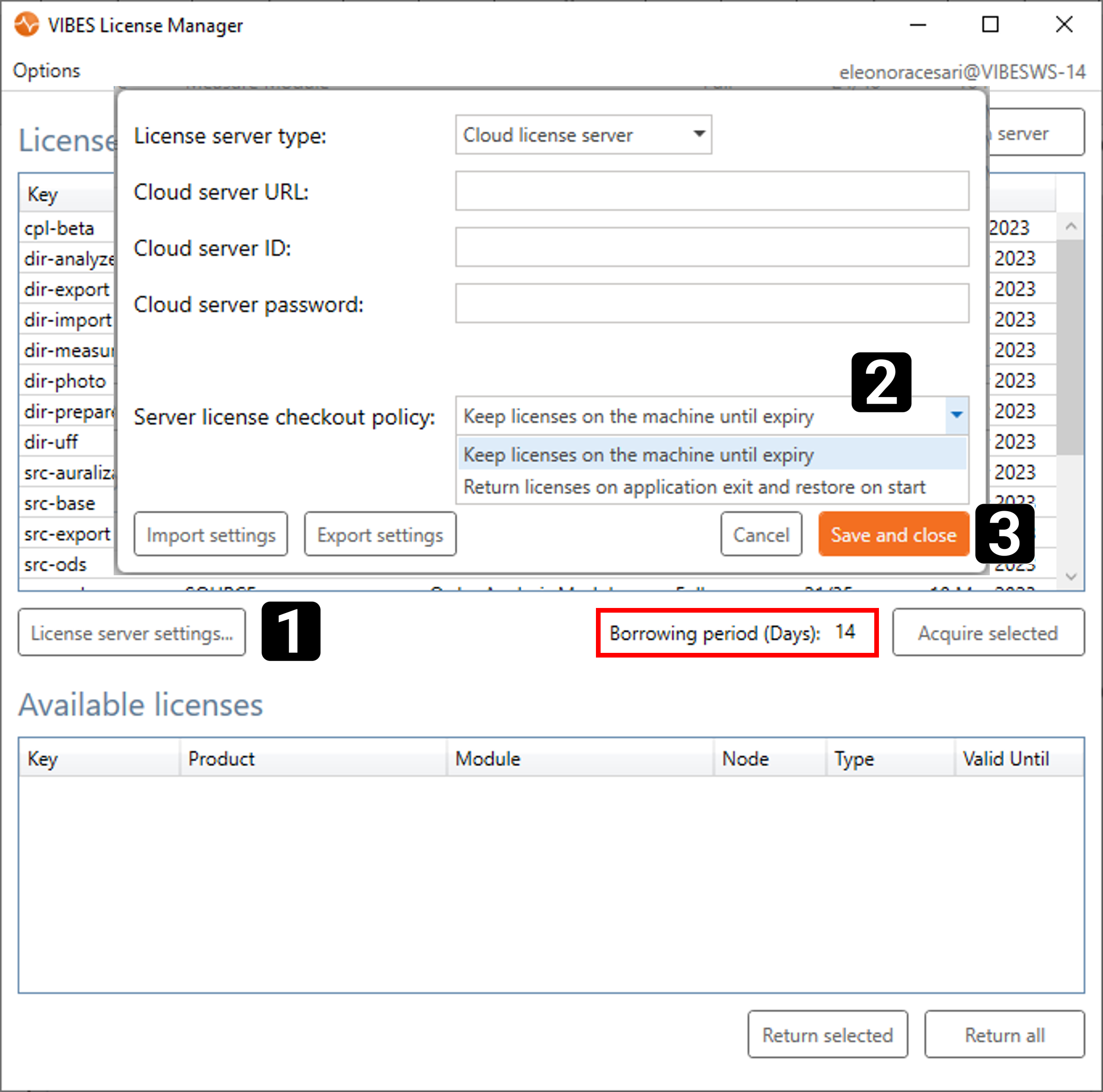This screenshot has height=1092, width=1103.
Task: Click user label eleonoracesari@VIBESWS-14
Action: click(962, 72)
